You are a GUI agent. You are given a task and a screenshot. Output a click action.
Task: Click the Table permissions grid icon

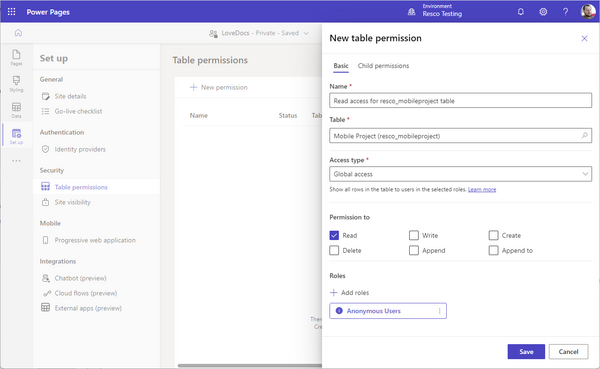point(46,187)
